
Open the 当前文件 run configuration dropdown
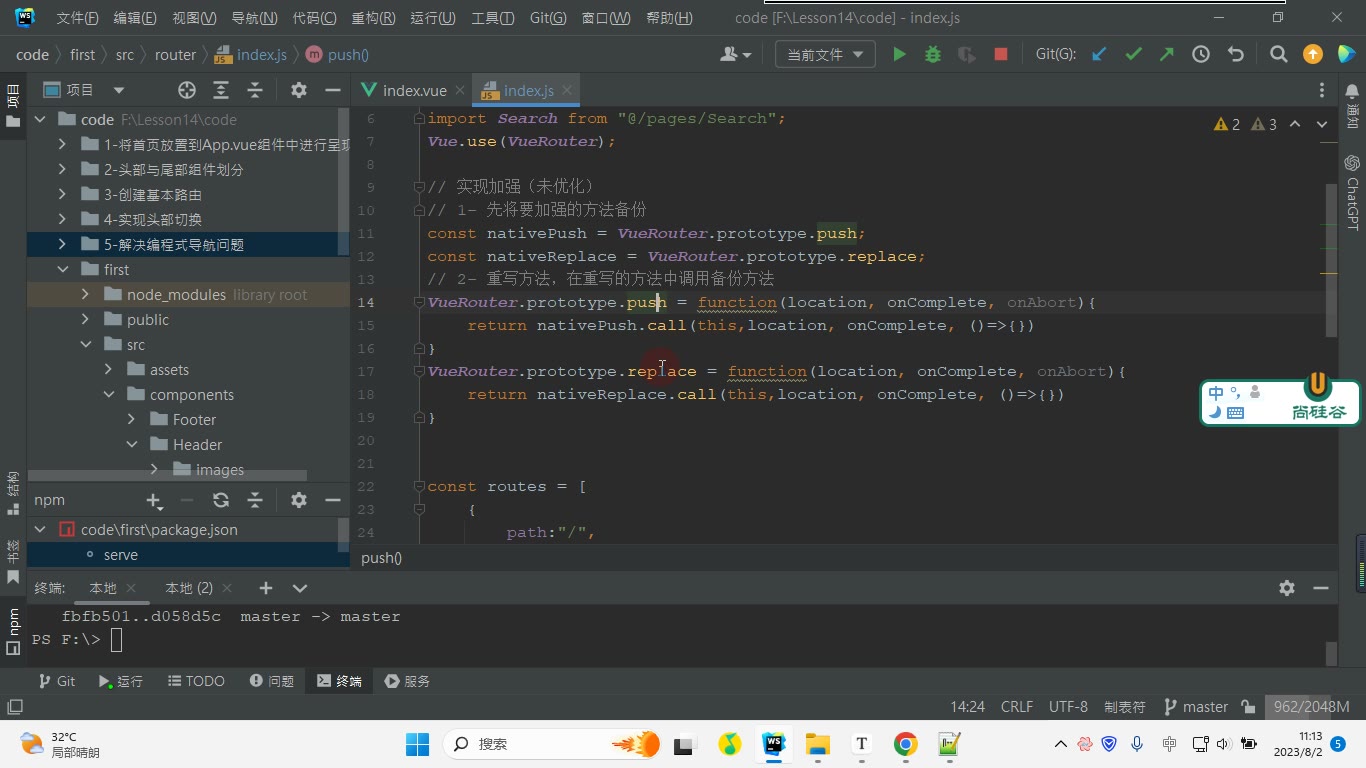(825, 55)
